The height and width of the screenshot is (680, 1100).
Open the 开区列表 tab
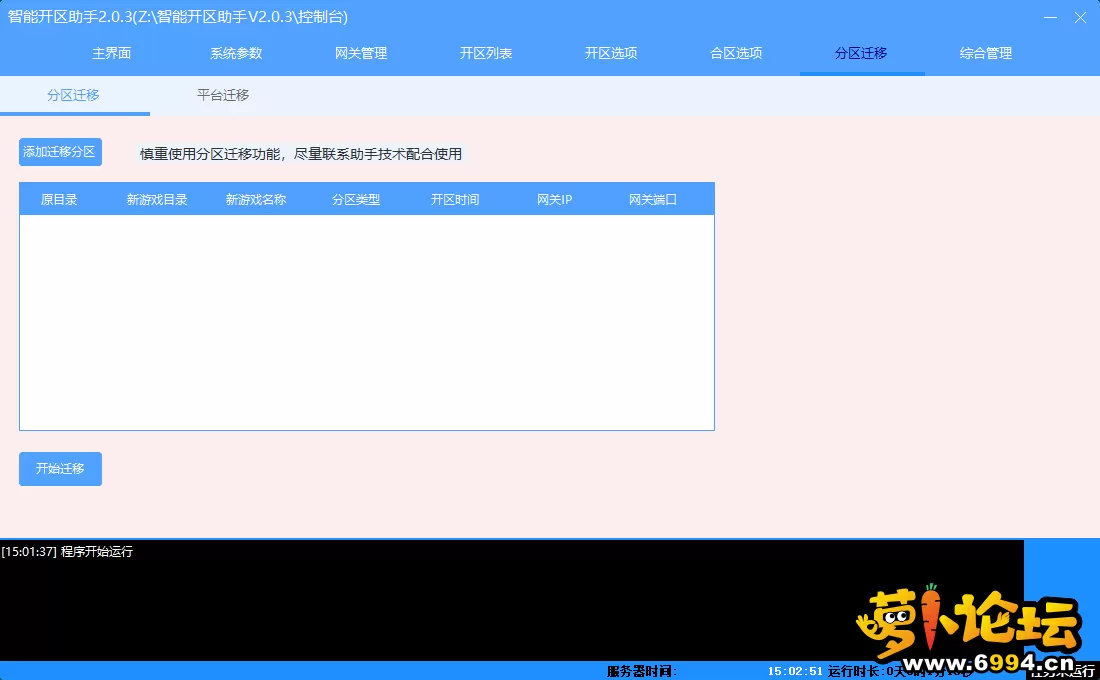coord(486,54)
